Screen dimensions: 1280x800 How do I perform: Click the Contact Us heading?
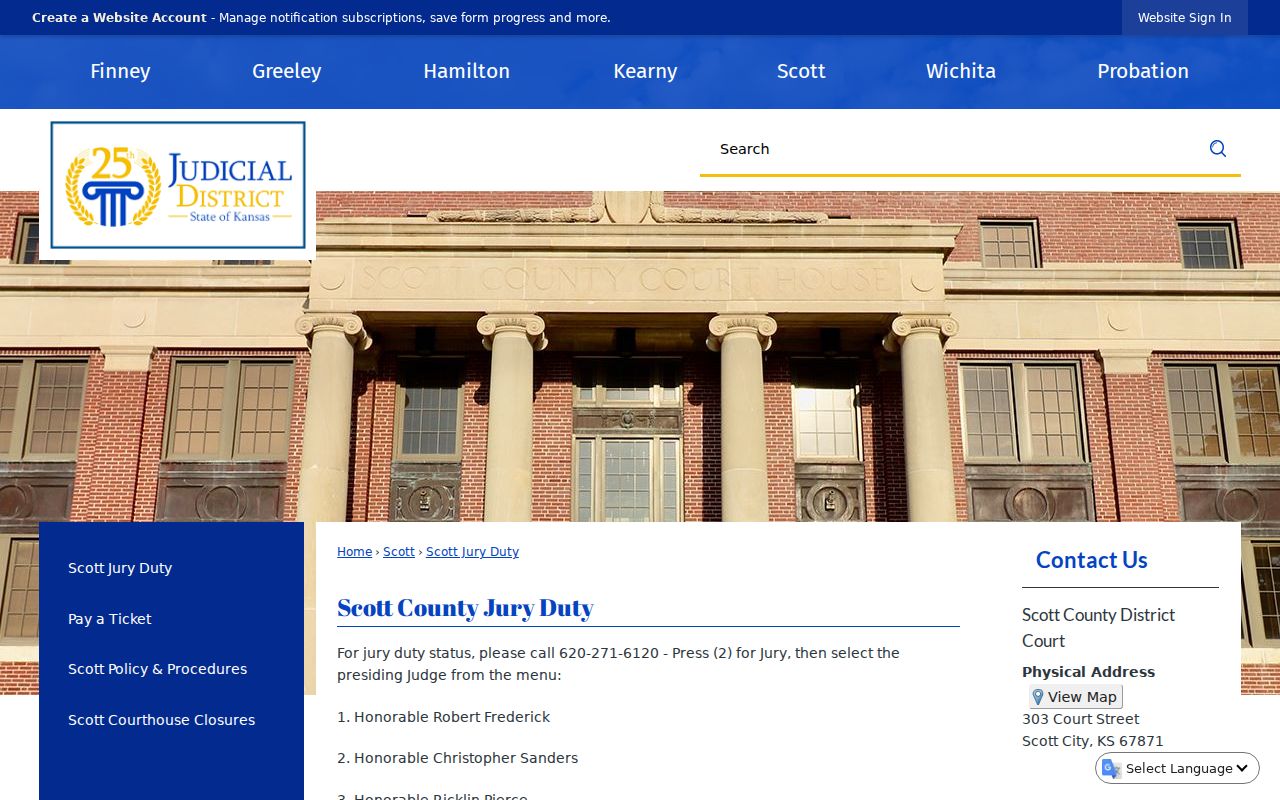point(1092,560)
